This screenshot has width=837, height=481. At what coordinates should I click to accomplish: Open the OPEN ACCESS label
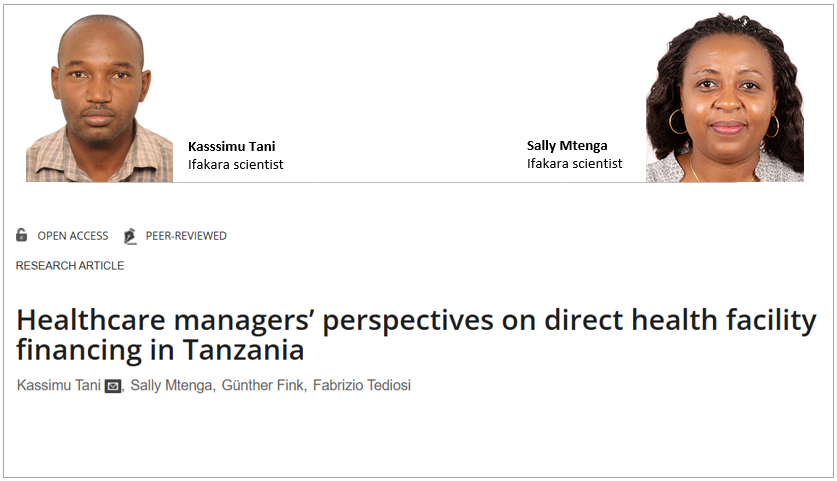pyautogui.click(x=73, y=236)
